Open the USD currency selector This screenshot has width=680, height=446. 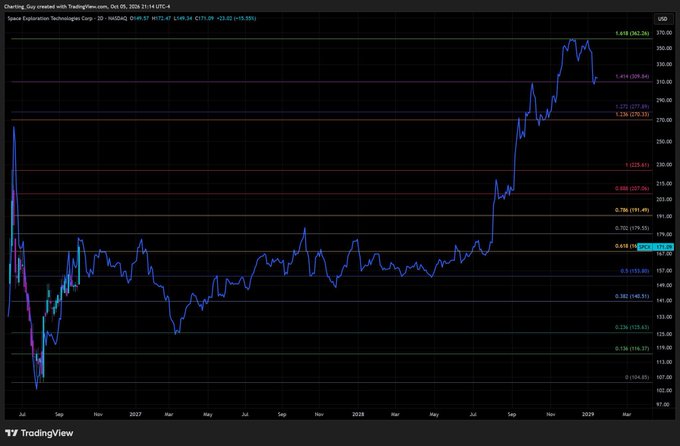662,19
